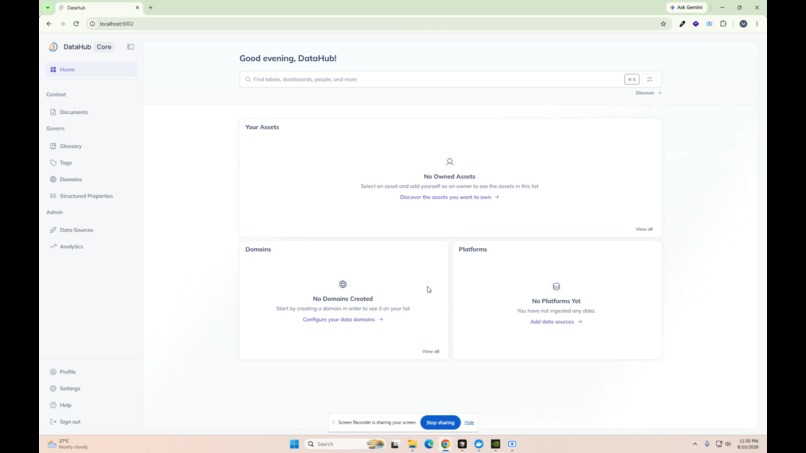The width and height of the screenshot is (806, 453).
Task: Select the DataHub browser tab
Action: (98, 8)
